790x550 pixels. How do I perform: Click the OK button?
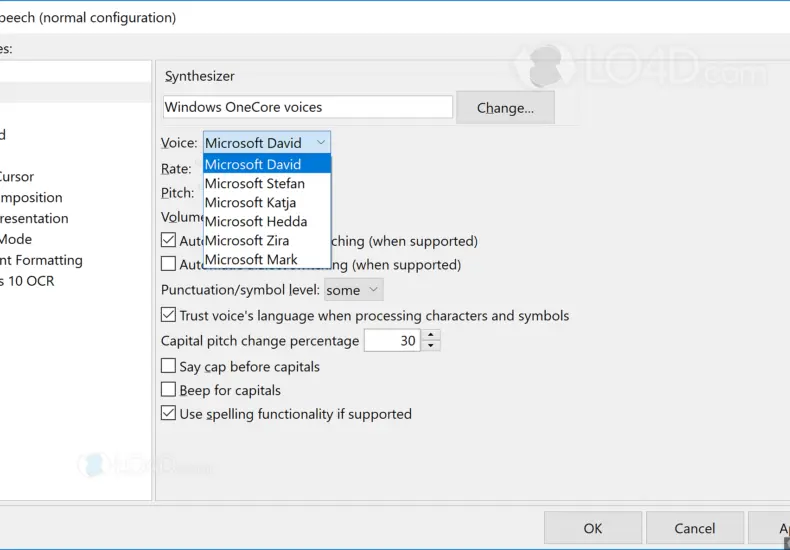(x=592, y=528)
